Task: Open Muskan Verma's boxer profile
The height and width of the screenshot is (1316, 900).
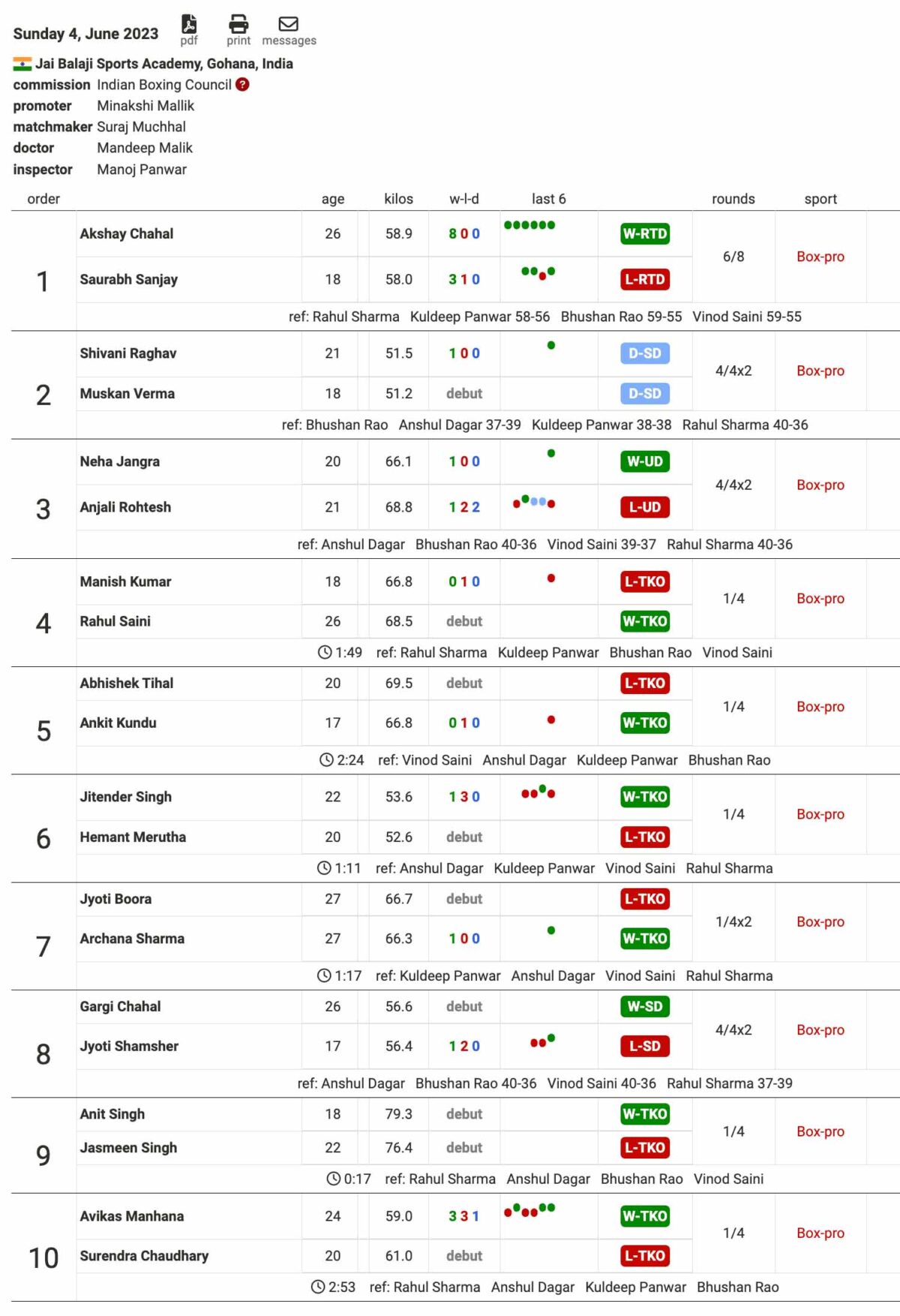Action: pos(127,393)
